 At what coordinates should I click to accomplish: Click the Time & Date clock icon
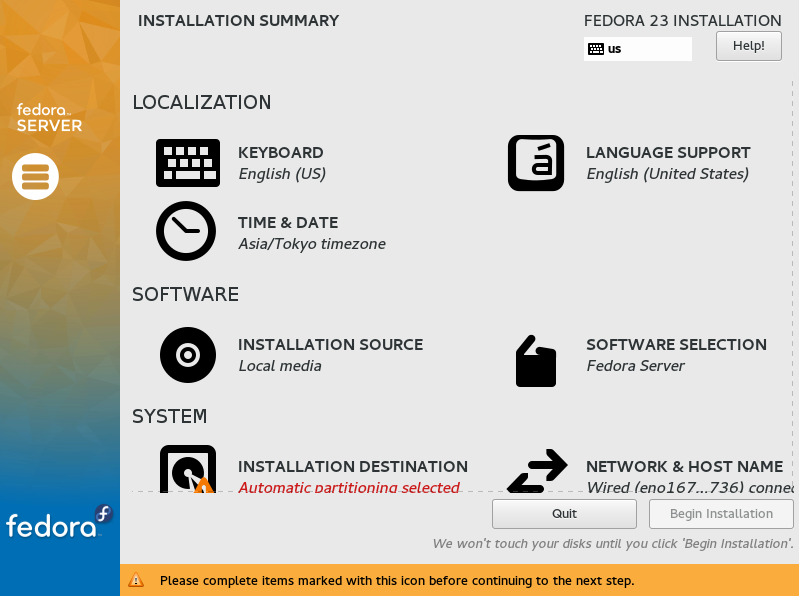click(x=186, y=231)
